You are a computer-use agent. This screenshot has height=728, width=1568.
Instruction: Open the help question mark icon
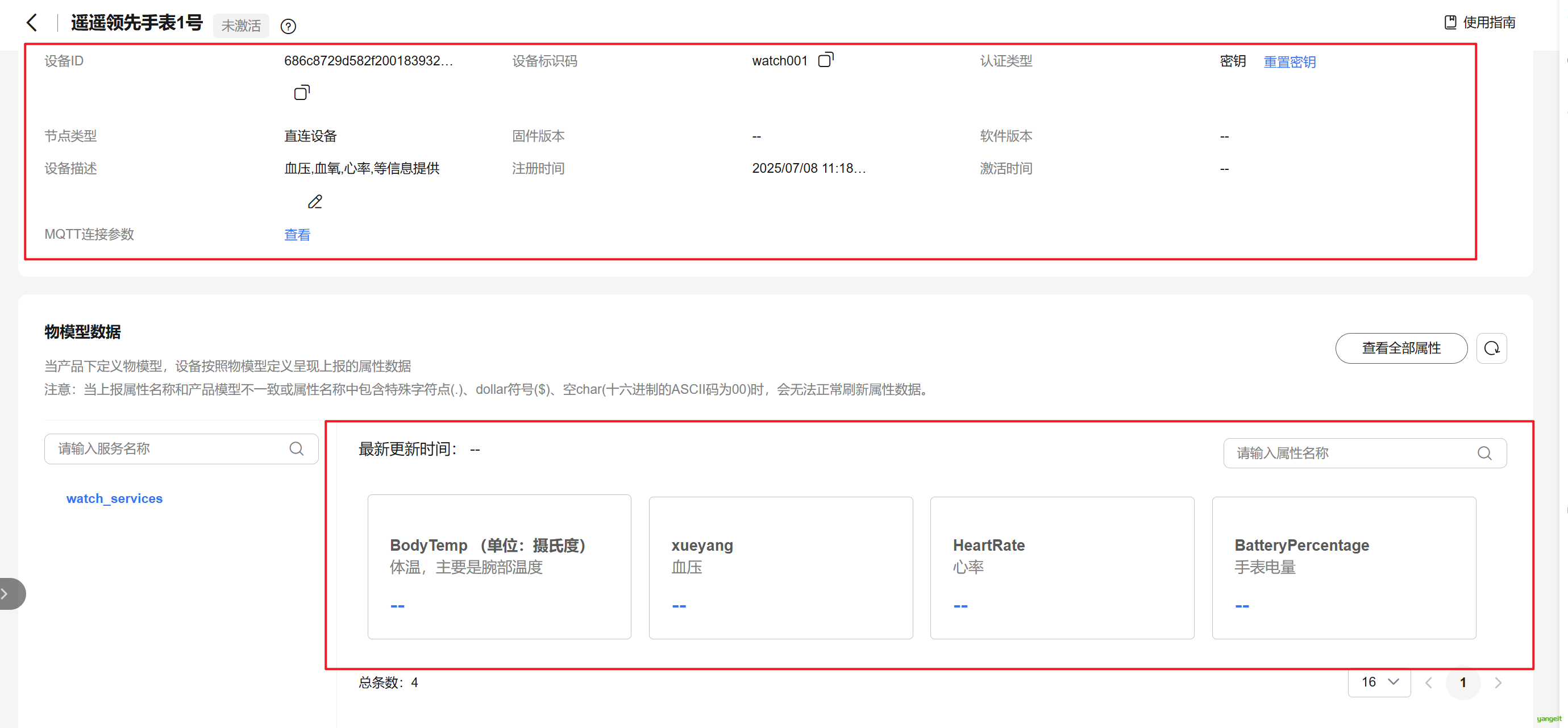tap(288, 26)
